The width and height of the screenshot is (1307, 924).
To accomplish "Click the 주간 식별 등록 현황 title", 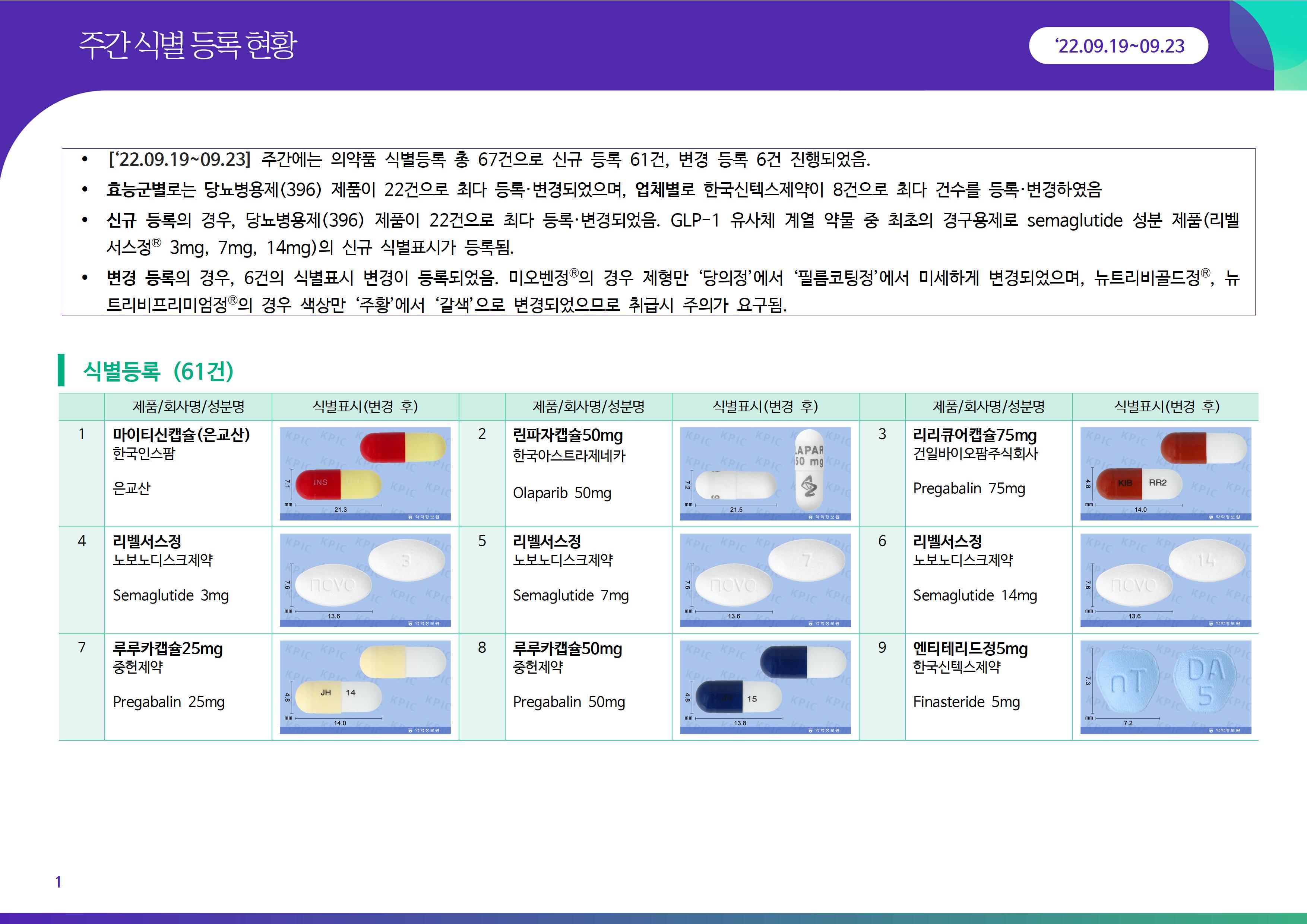I will [187, 45].
